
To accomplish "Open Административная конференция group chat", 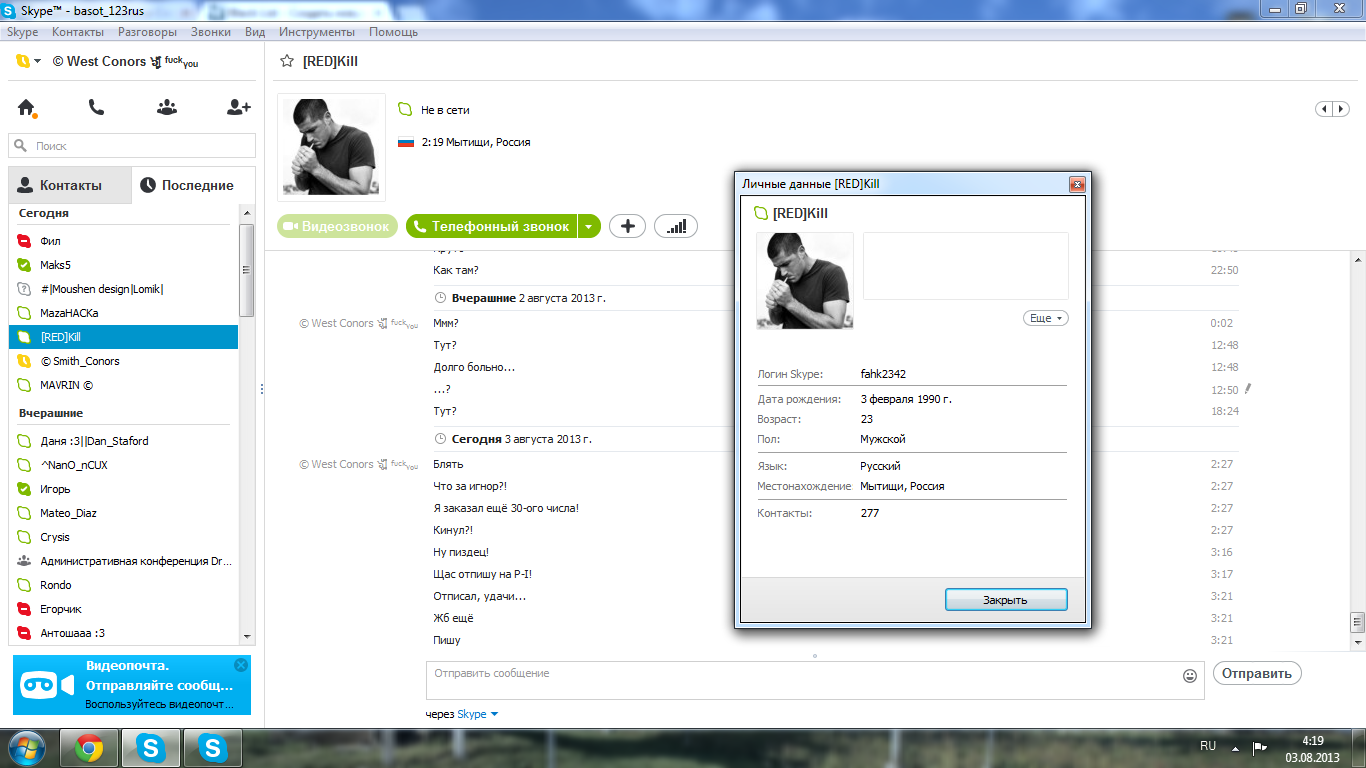I will [x=124, y=561].
